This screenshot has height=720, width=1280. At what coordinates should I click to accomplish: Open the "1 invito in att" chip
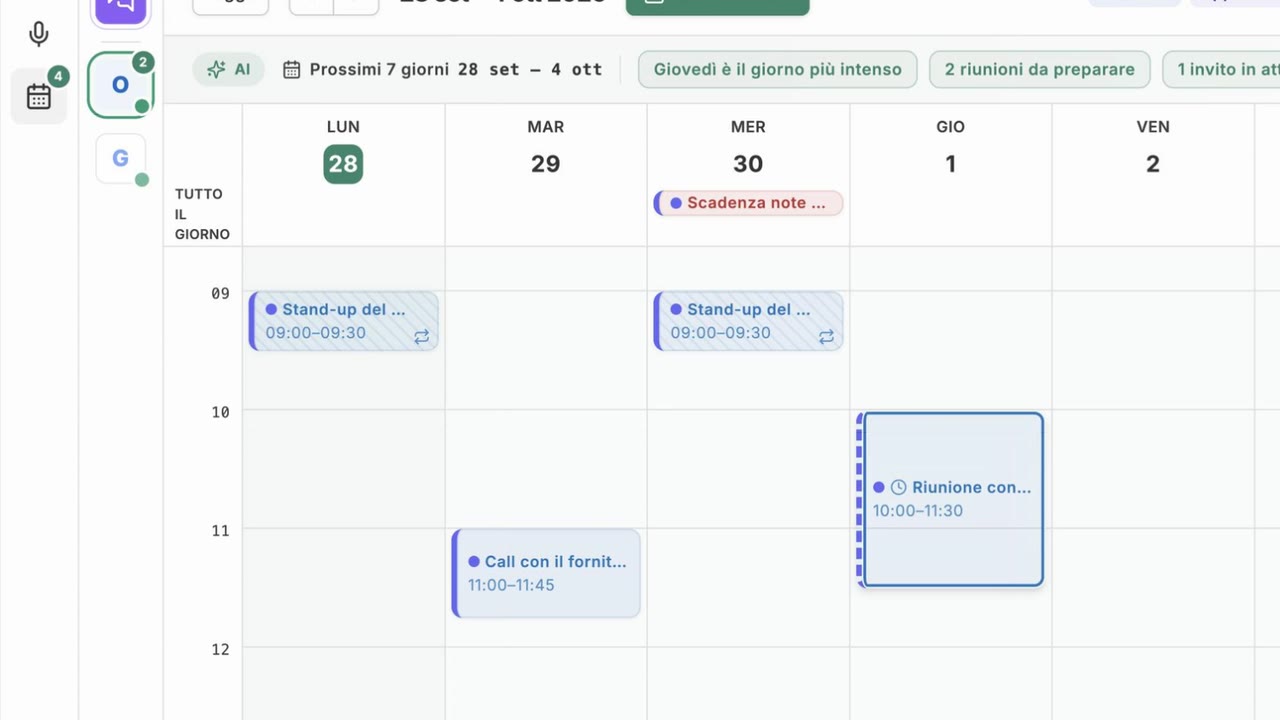[1221, 69]
